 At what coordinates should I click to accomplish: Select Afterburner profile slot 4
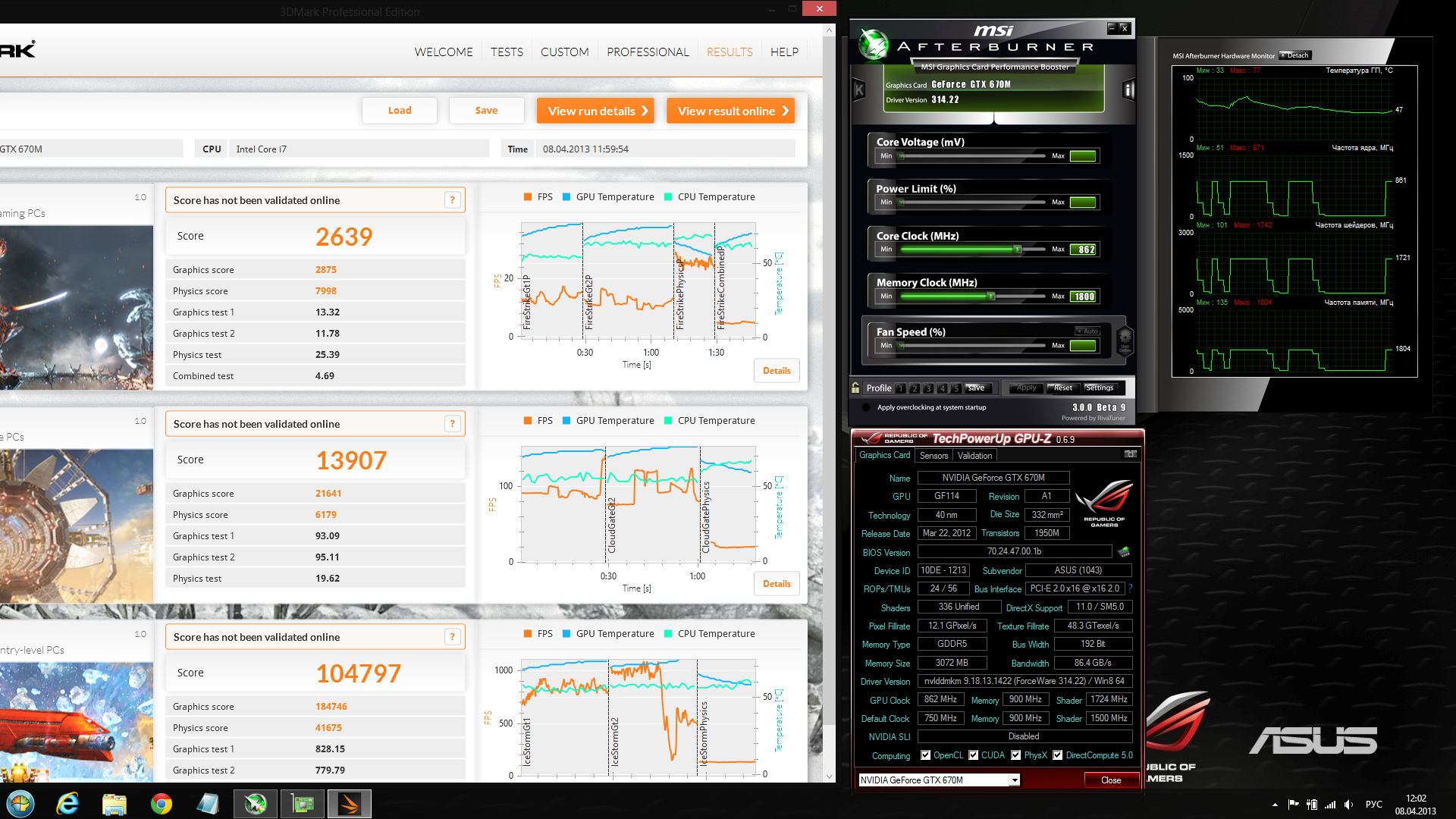pyautogui.click(x=942, y=388)
